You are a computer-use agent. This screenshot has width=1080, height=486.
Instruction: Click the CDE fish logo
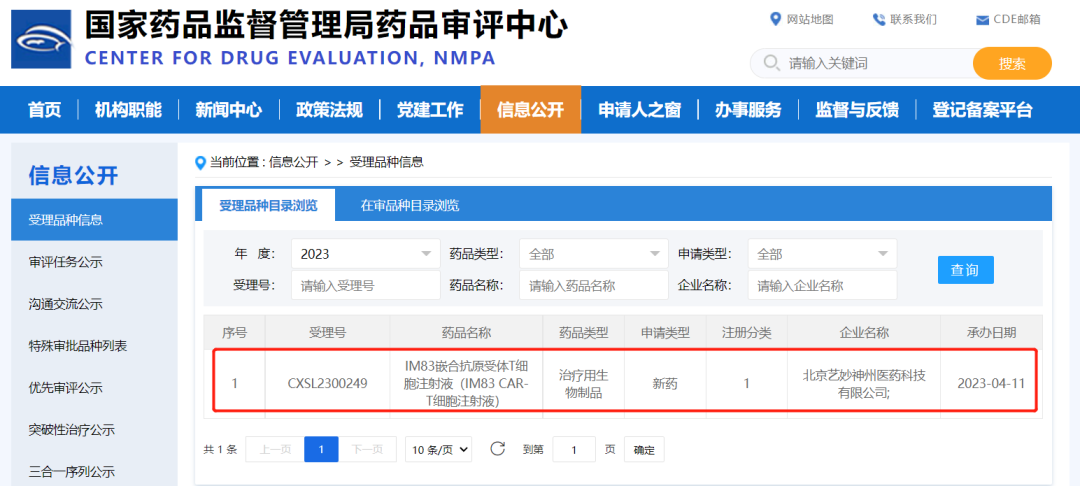tap(41, 39)
